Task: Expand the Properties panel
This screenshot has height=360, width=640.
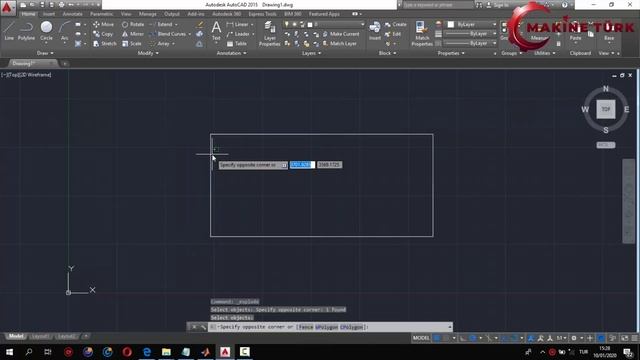Action: [x=451, y=53]
